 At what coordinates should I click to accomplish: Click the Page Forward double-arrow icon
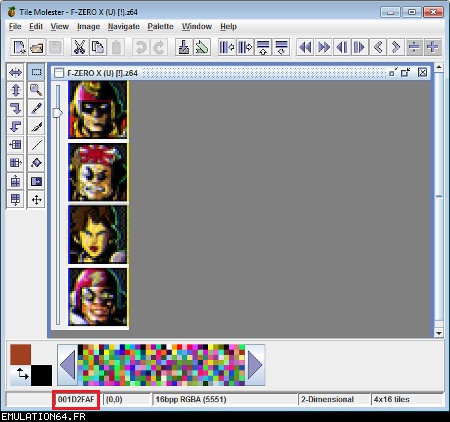323,47
